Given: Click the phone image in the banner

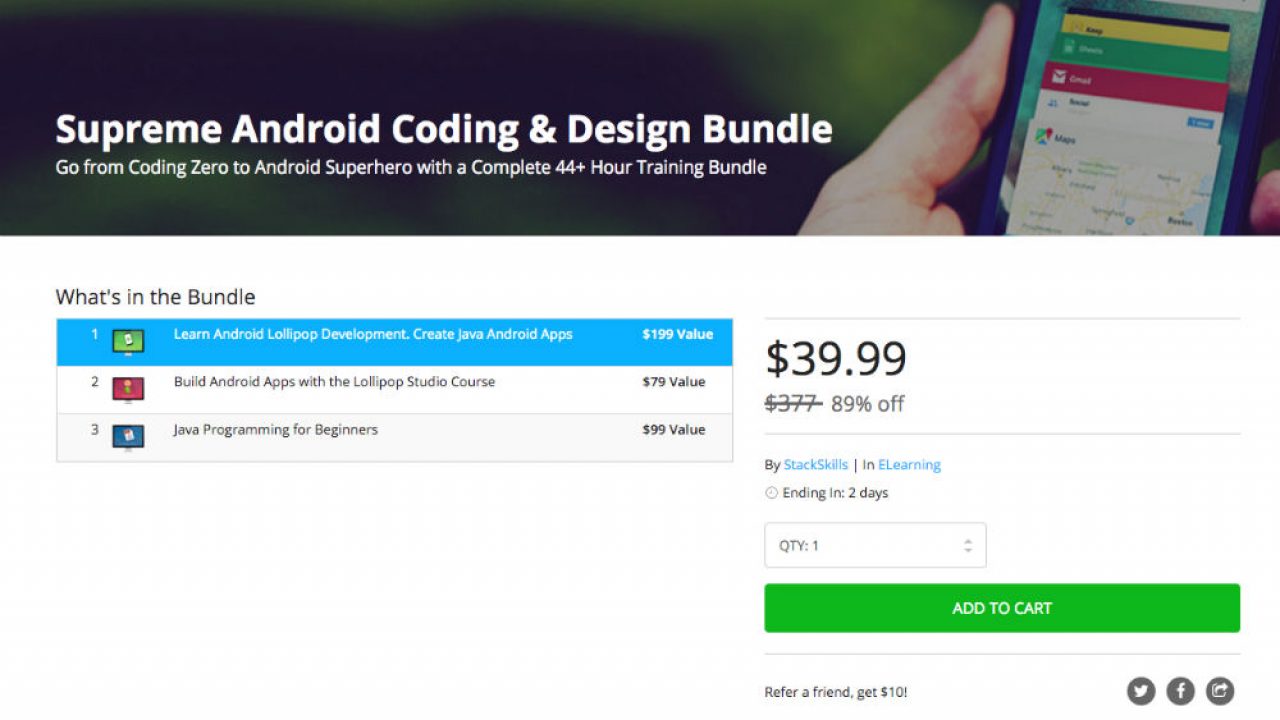Looking at the screenshot, I should pos(1130,120).
